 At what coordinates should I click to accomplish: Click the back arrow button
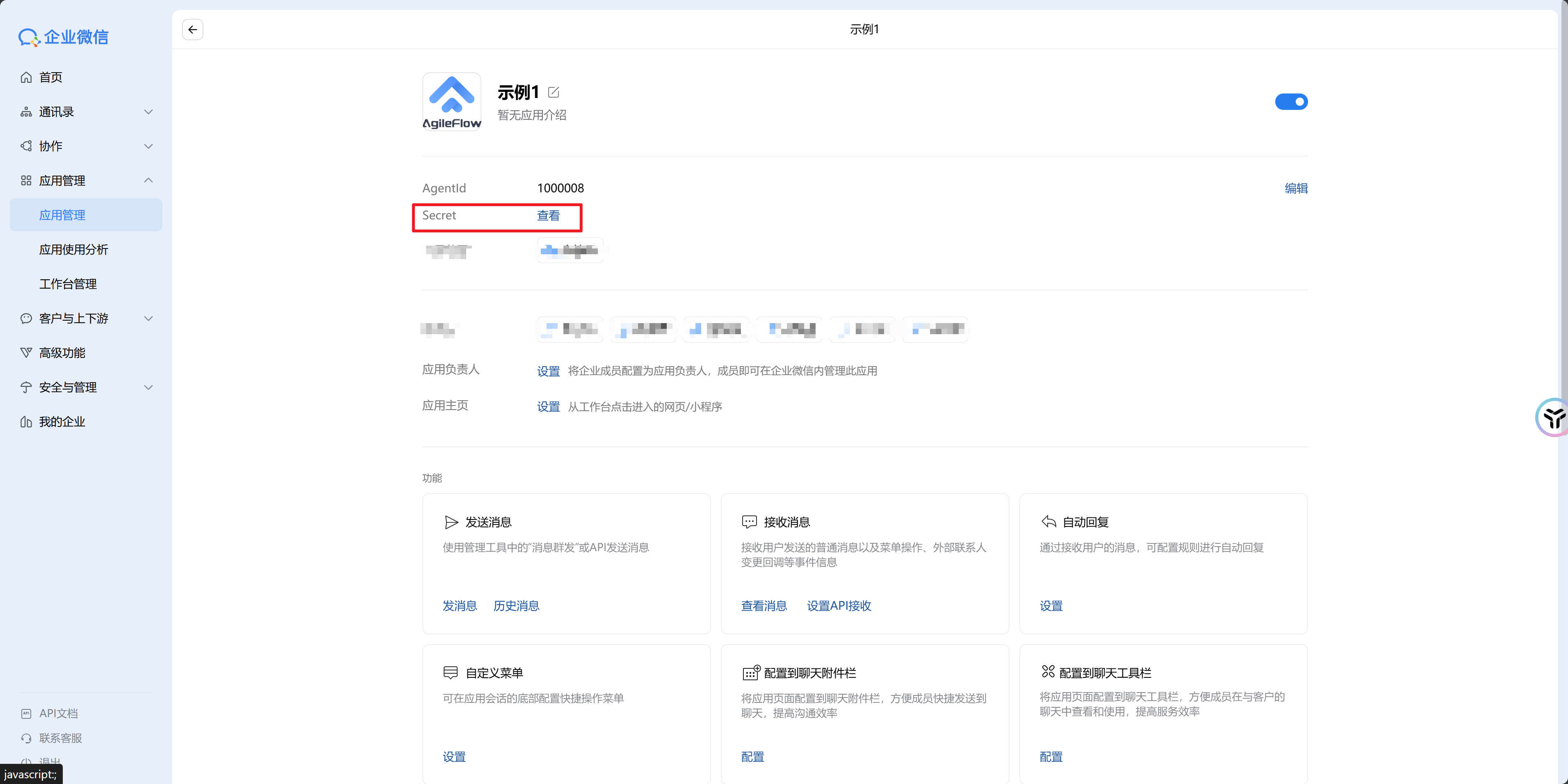[192, 29]
